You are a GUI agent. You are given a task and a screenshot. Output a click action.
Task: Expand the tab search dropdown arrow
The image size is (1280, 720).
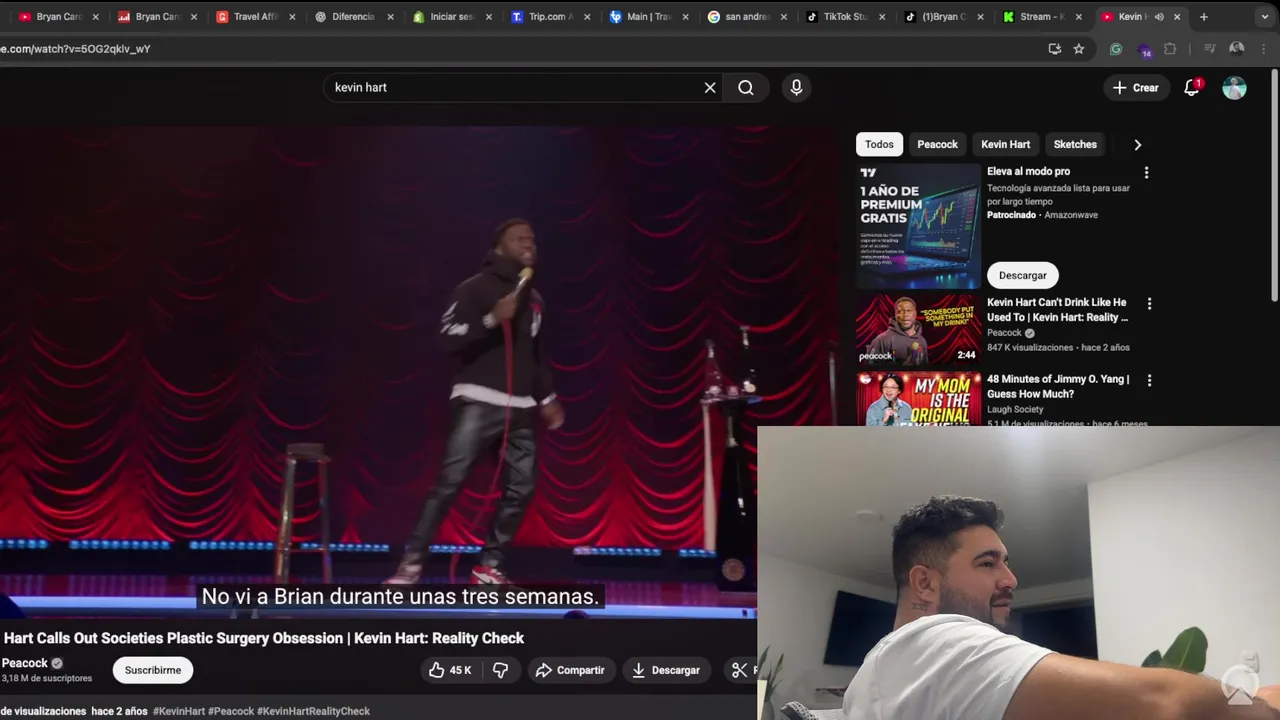[x=1264, y=17]
